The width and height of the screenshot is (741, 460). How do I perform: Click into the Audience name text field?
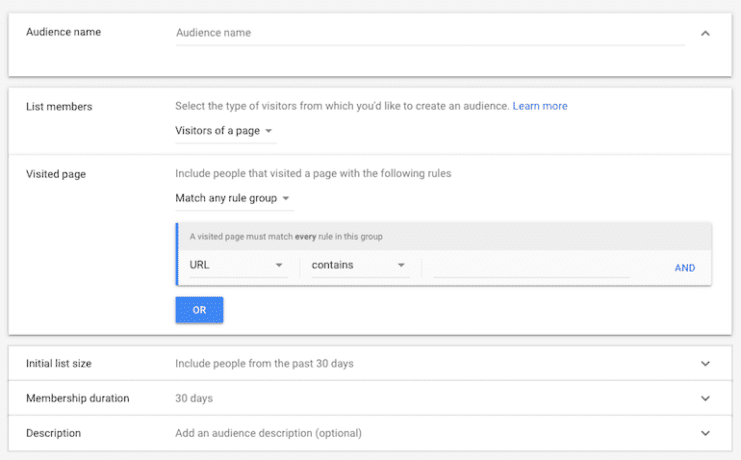tap(428, 33)
